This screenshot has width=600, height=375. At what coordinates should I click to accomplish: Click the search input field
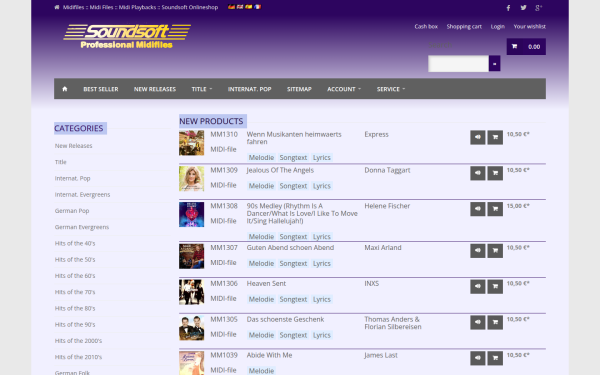click(x=458, y=64)
